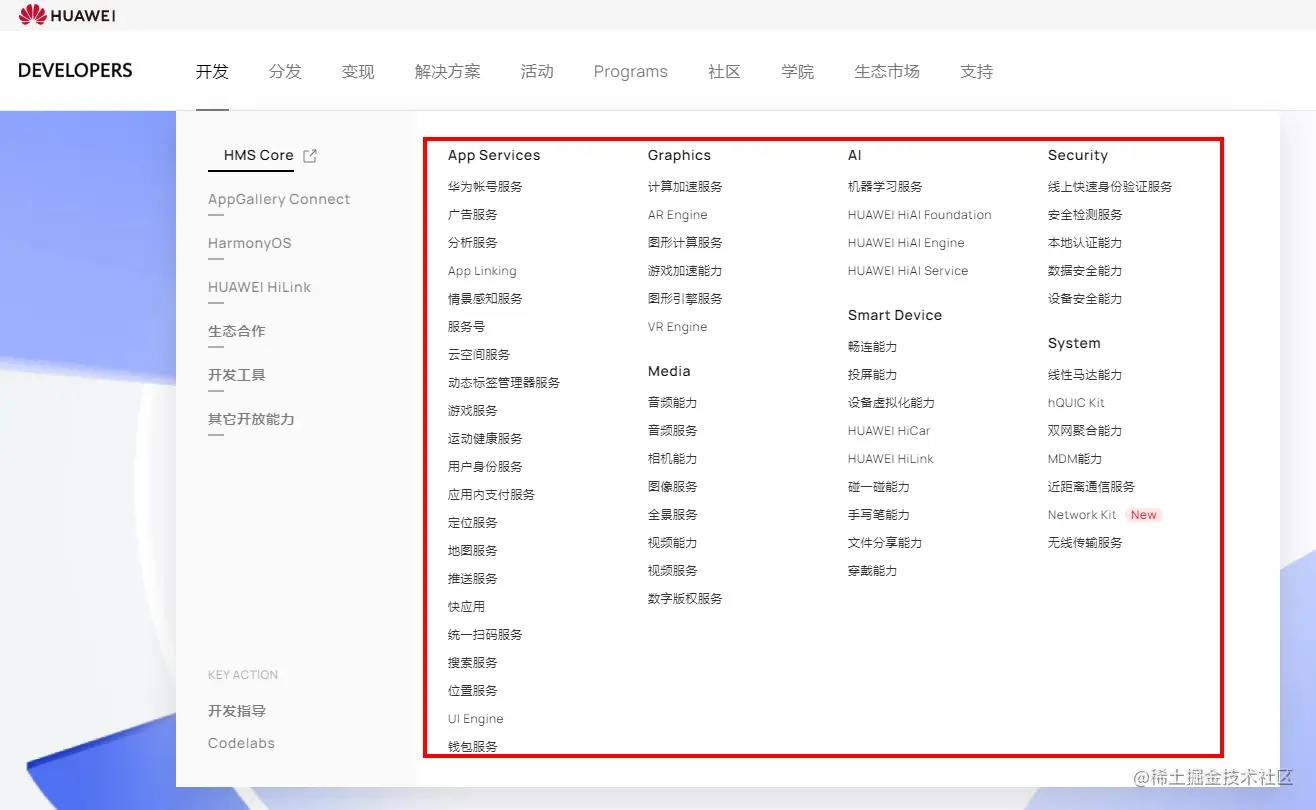Open 机器学习服务 under AI

(885, 187)
